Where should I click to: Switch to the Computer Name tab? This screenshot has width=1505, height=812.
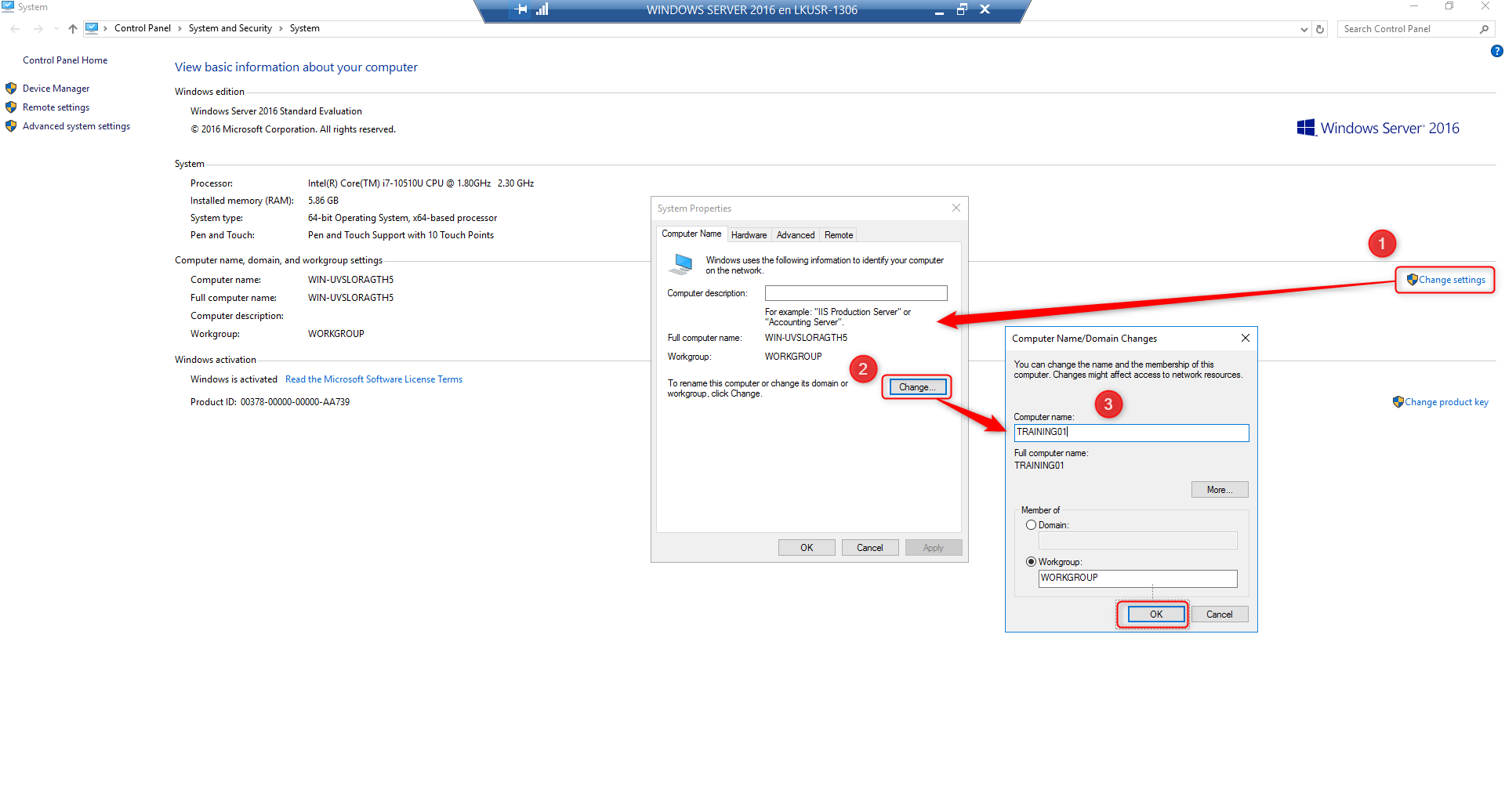(x=691, y=234)
